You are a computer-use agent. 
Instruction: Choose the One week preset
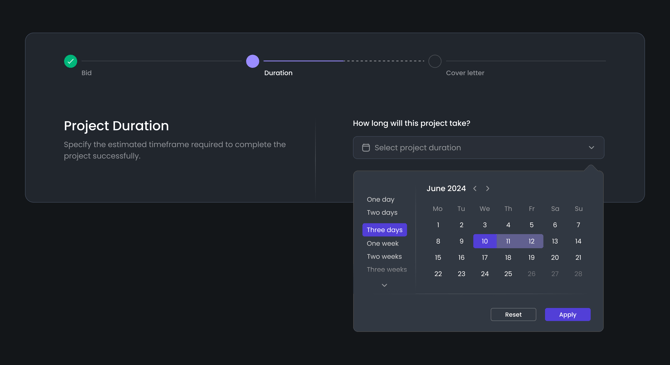point(382,243)
